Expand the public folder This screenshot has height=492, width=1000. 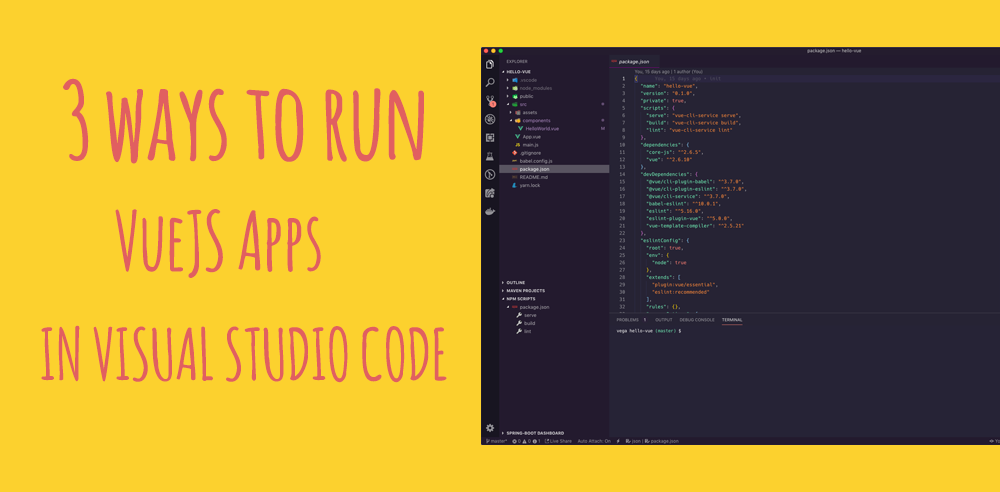coord(526,96)
